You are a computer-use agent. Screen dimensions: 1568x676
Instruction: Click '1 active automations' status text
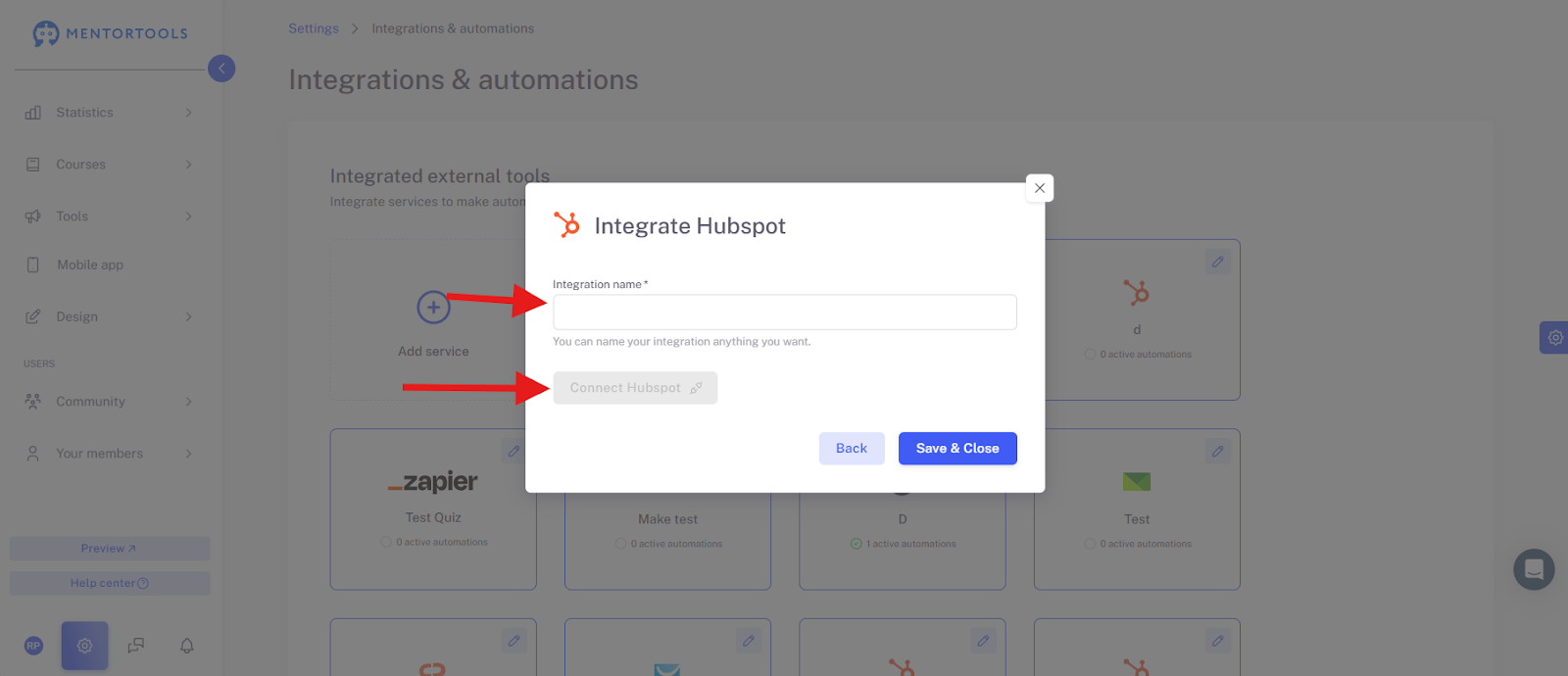(x=911, y=544)
